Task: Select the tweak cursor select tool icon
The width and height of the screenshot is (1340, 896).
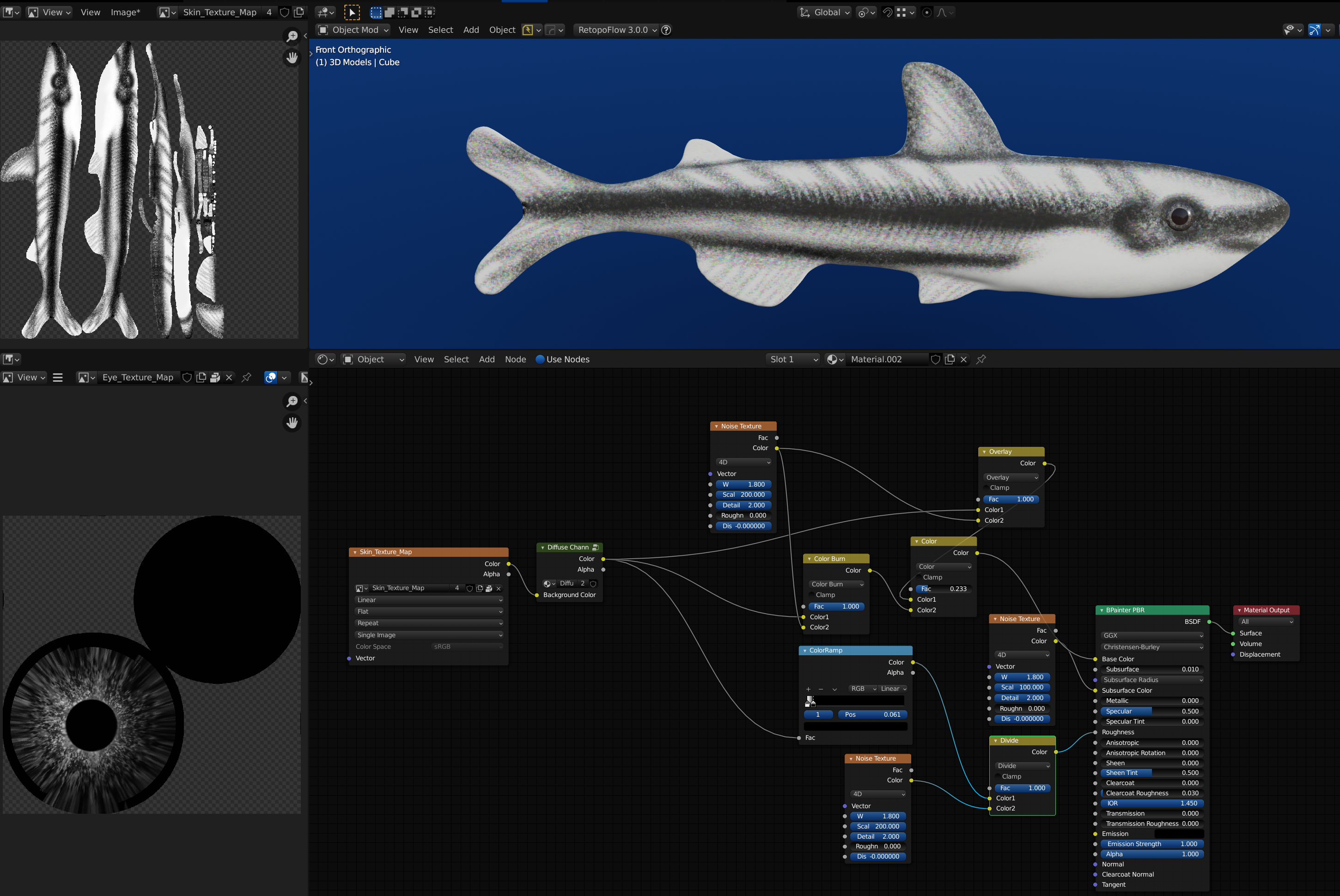Action: pyautogui.click(x=352, y=12)
